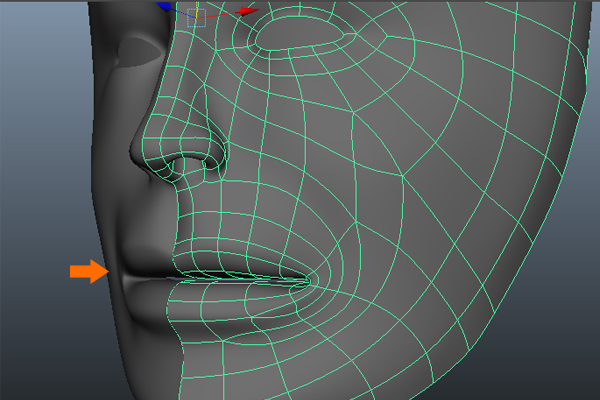The width and height of the screenshot is (600, 400).
Task: Click the center square move manipulator handle
Action: pos(196,18)
